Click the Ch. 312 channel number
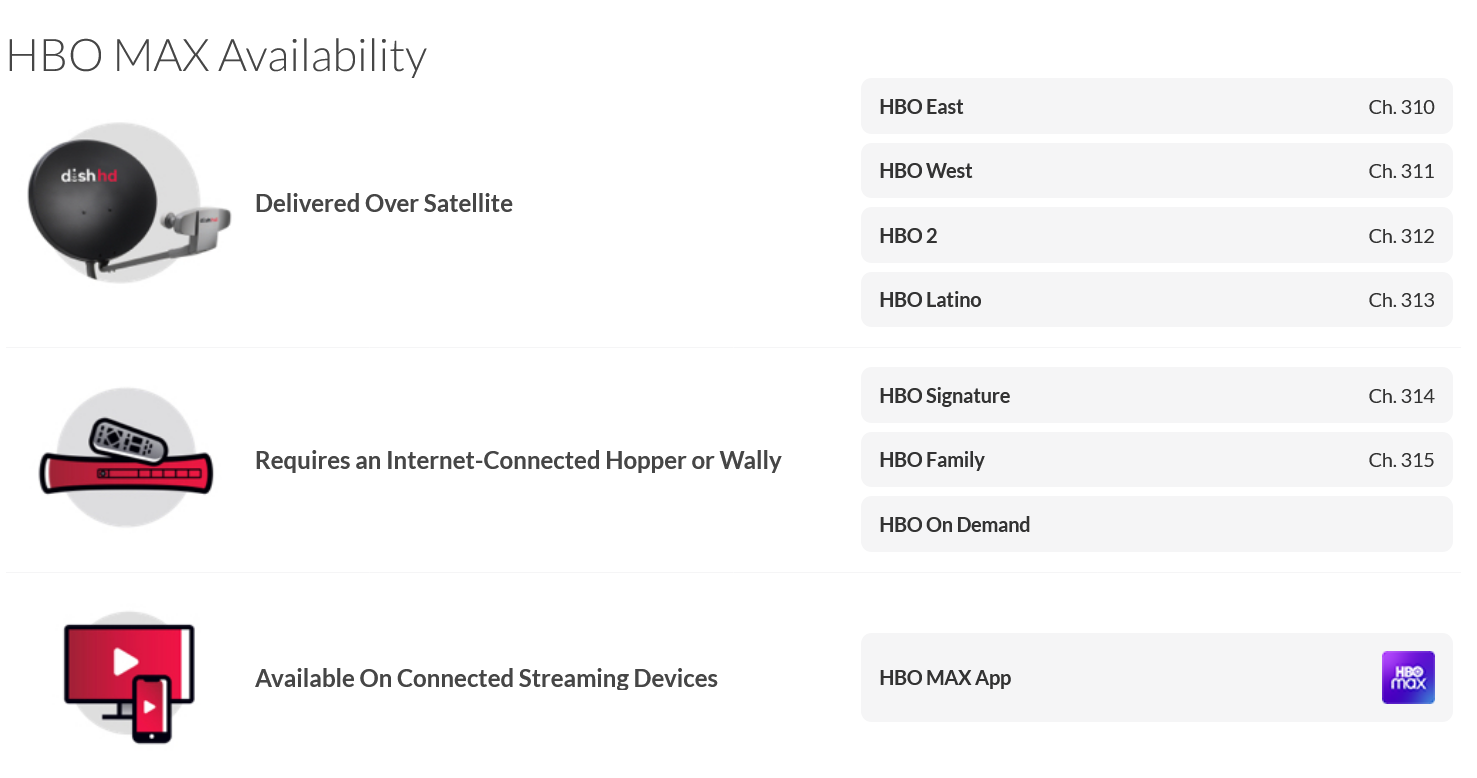This screenshot has width=1477, height=778. [1401, 236]
